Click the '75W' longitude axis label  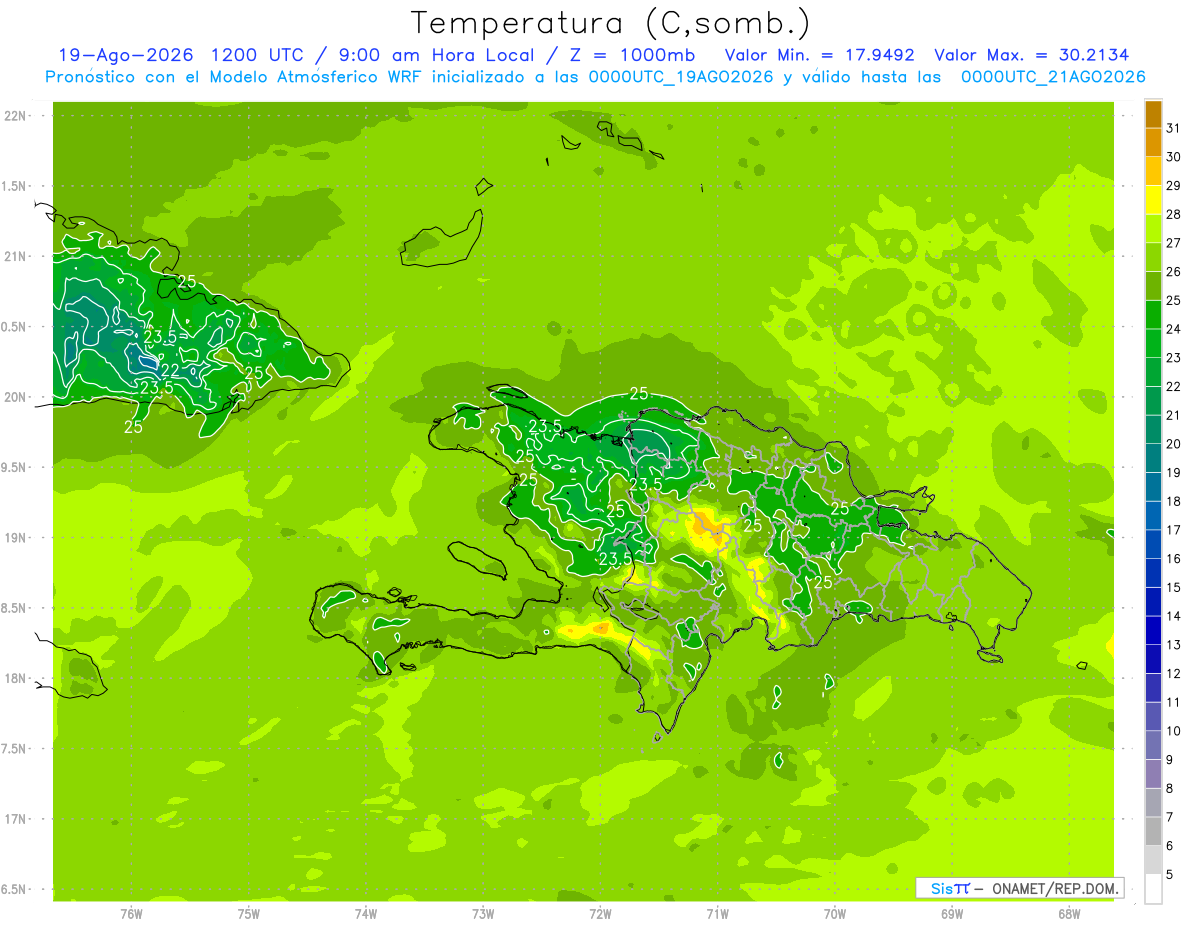249,914
